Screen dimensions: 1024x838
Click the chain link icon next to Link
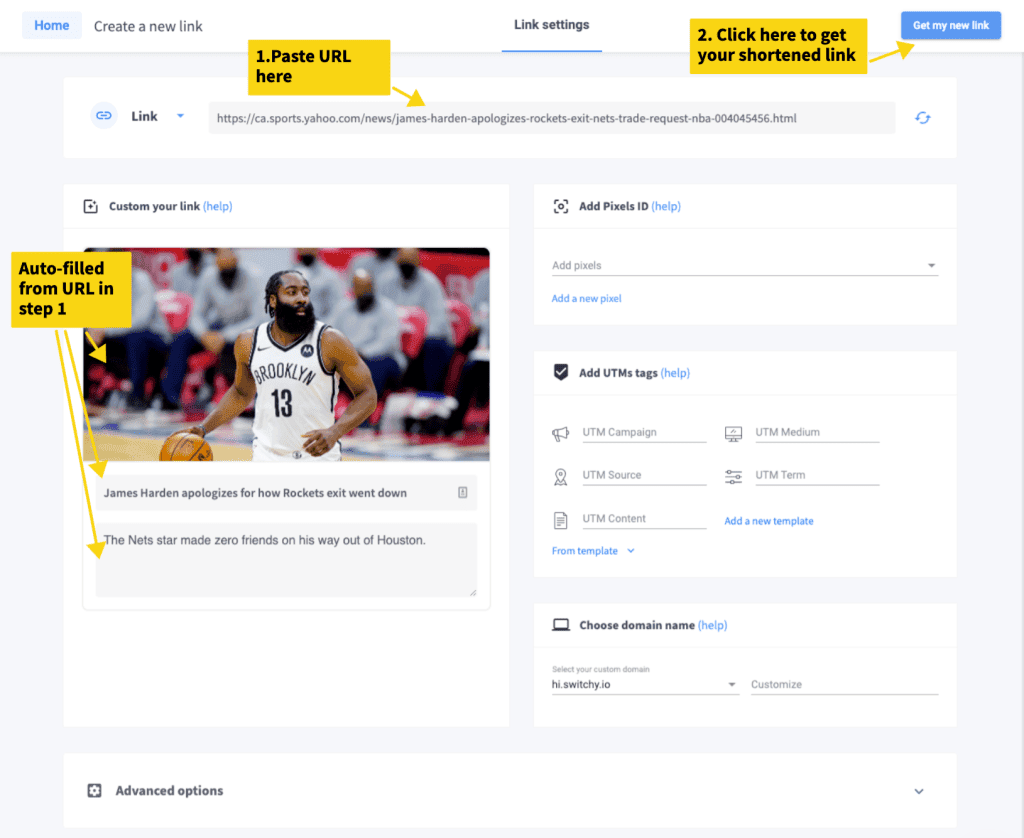pos(104,116)
